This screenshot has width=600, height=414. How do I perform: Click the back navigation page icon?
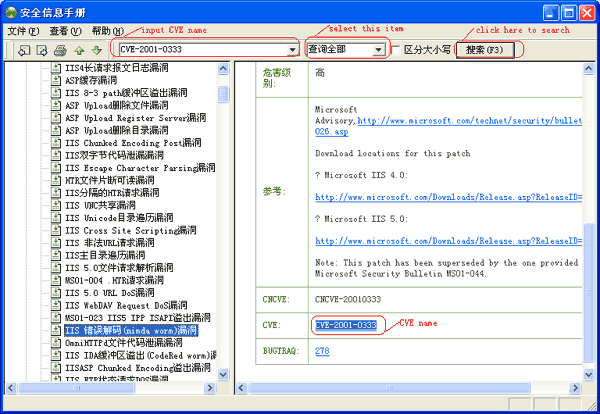[24, 50]
